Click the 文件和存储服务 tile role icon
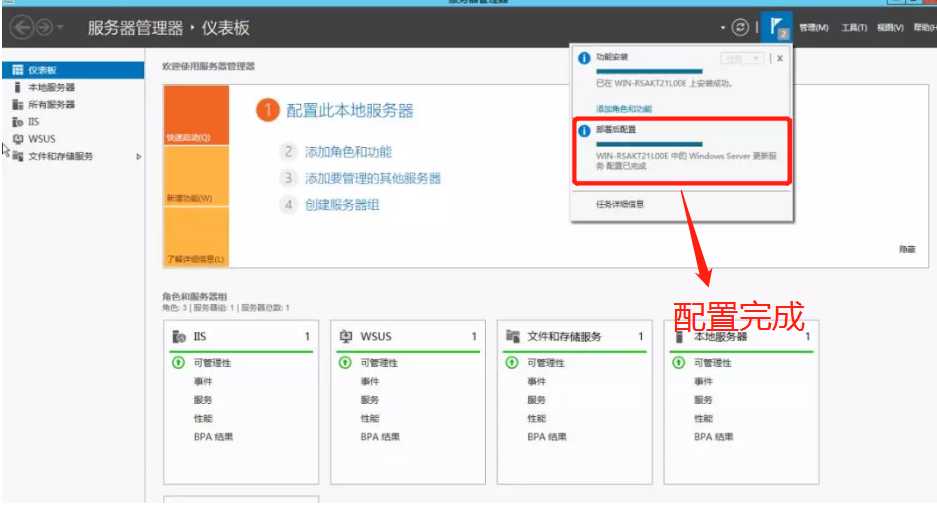Screen dimensions: 937x509 [512, 337]
